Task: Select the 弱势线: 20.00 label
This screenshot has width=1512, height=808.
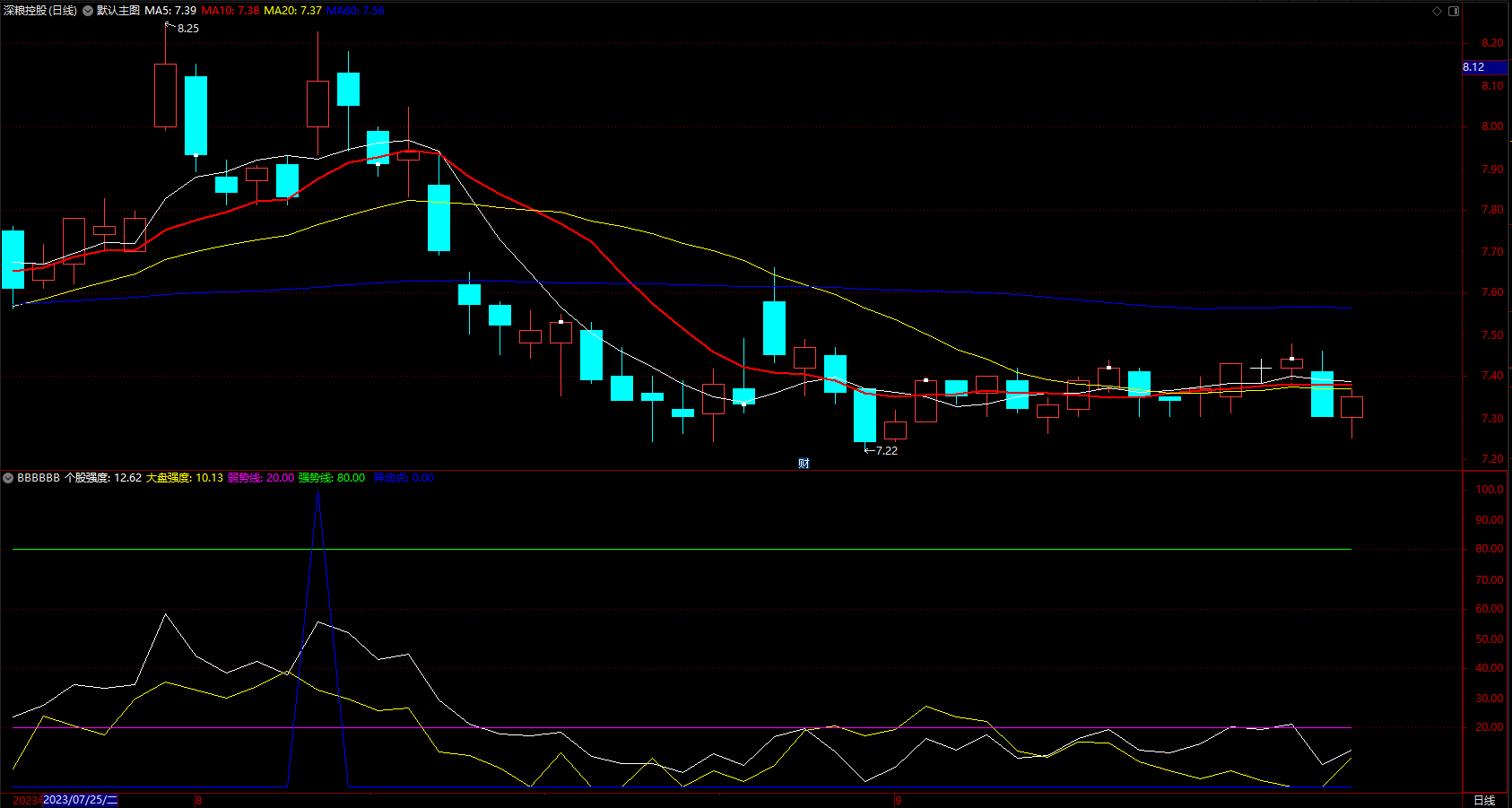Action: tap(261, 478)
